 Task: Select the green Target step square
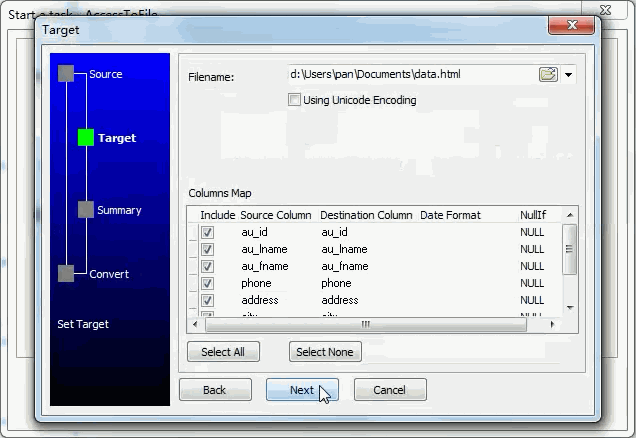[86, 137]
